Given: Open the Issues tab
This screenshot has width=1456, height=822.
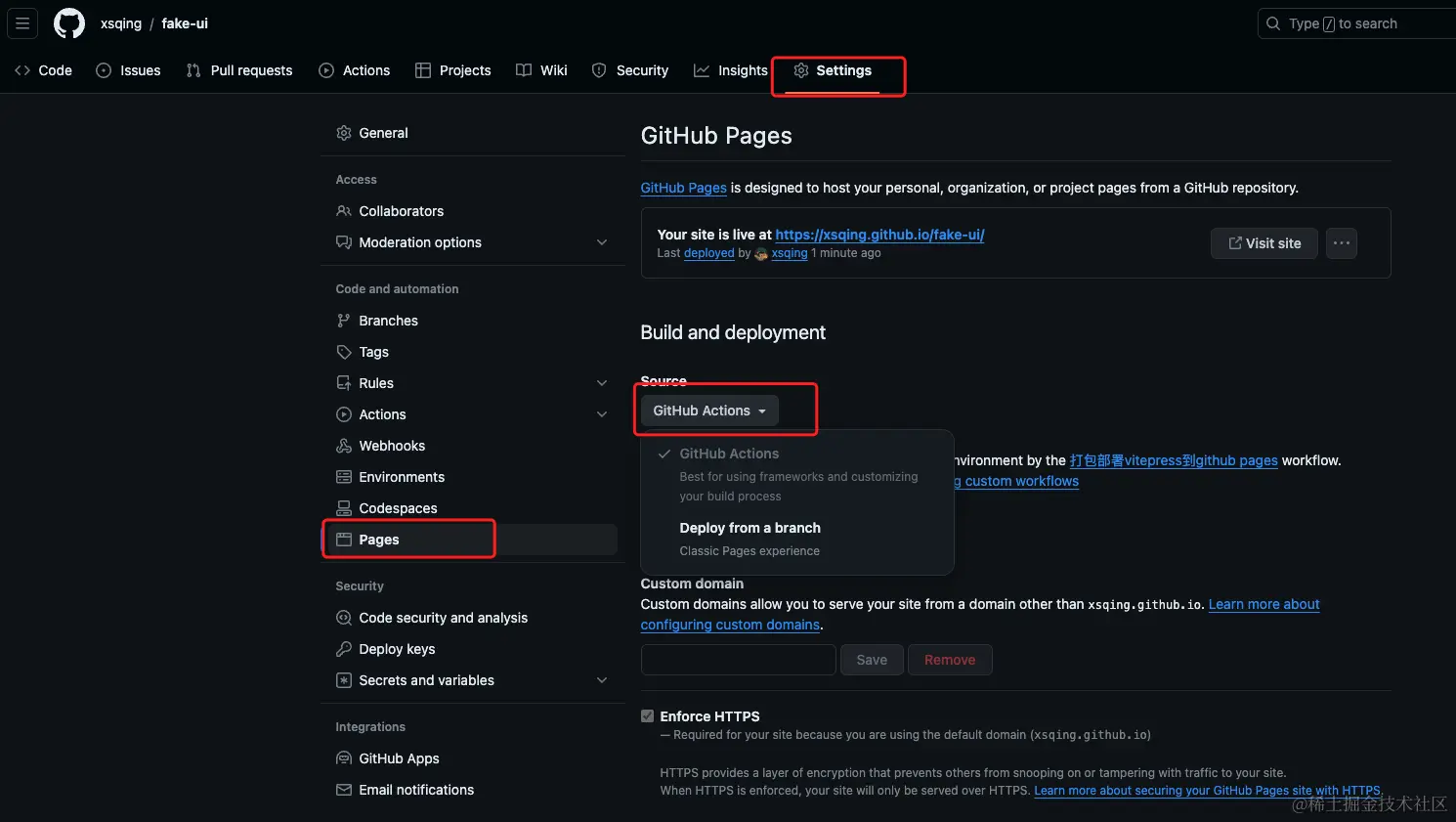Looking at the screenshot, I should pos(129,70).
